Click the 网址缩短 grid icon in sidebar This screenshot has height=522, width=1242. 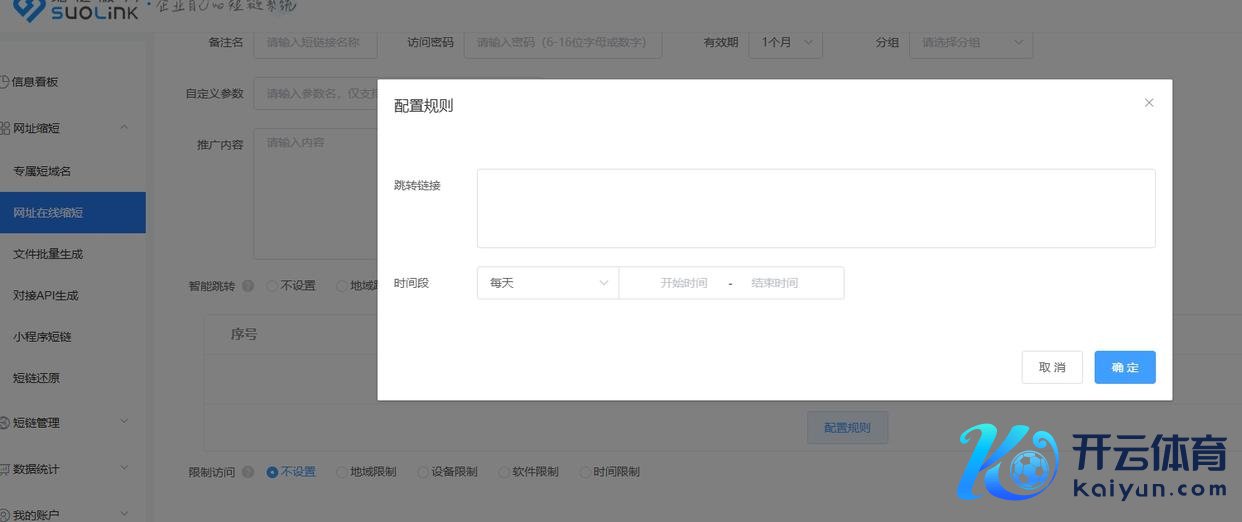pos(5,128)
